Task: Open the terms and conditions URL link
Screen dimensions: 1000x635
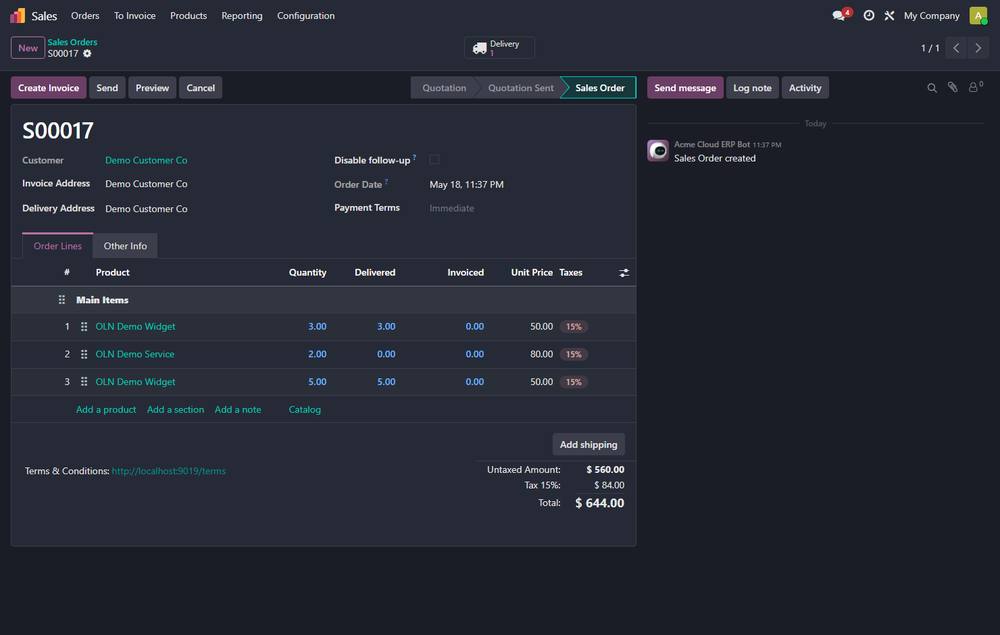Action: [x=168, y=471]
